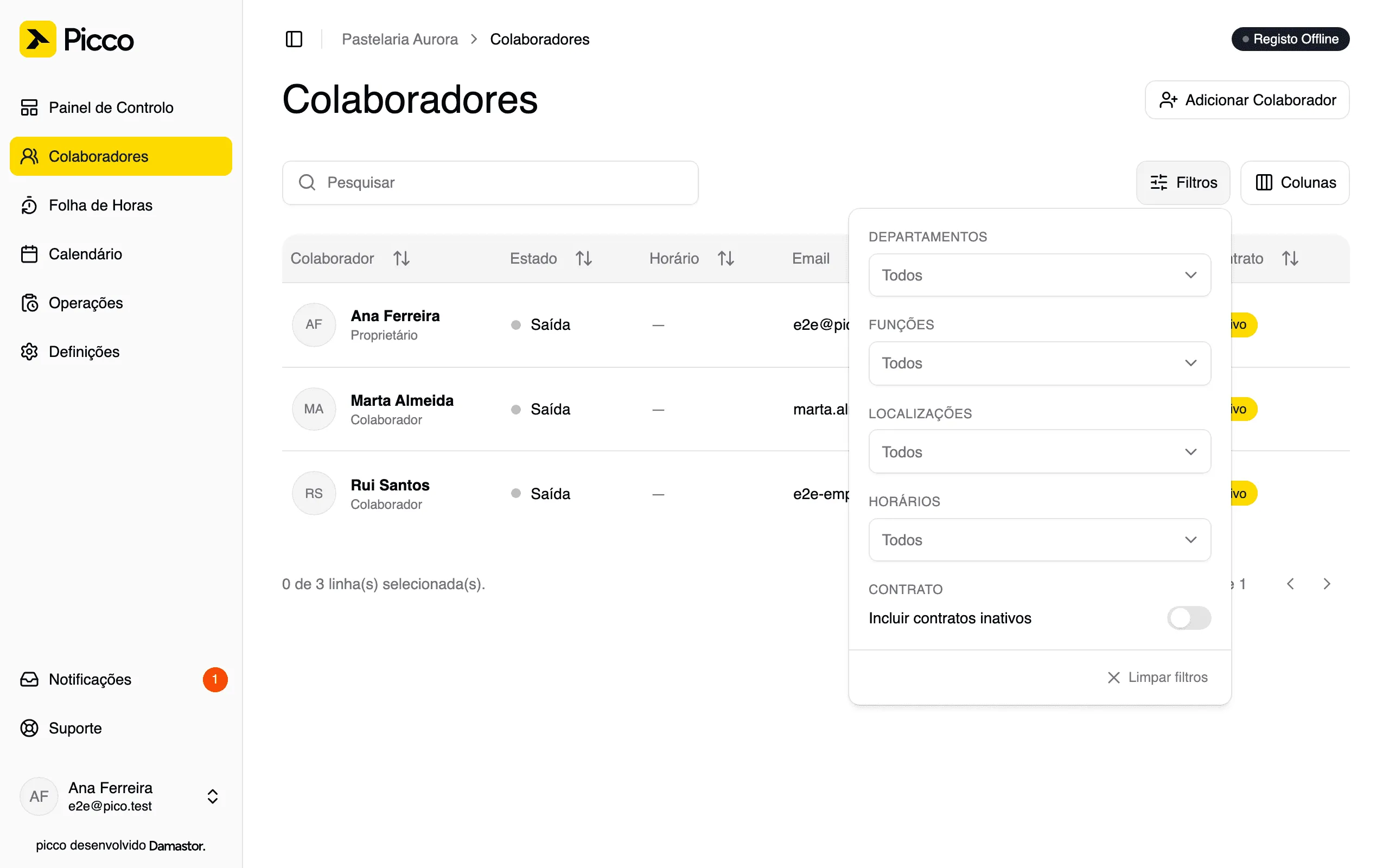Image resolution: width=1389 pixels, height=868 pixels.
Task: Click Saída status for Rui Santos
Action: [540, 494]
